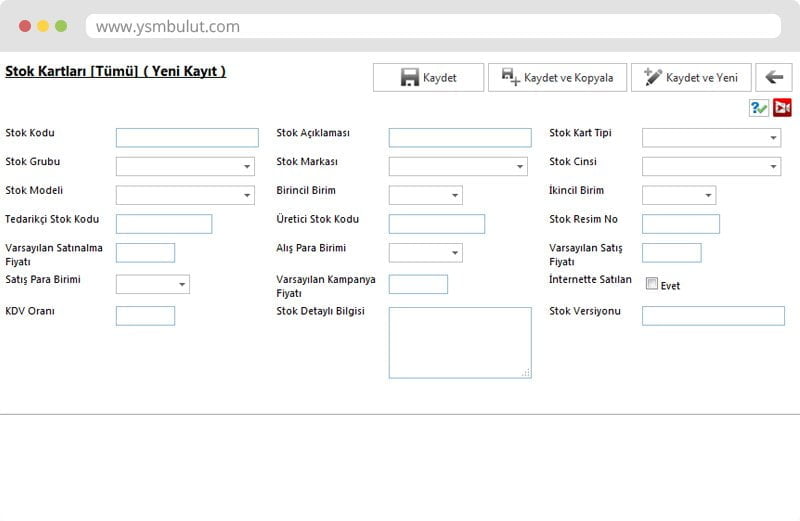Select the Birincil Birim dropdown

pos(425,196)
